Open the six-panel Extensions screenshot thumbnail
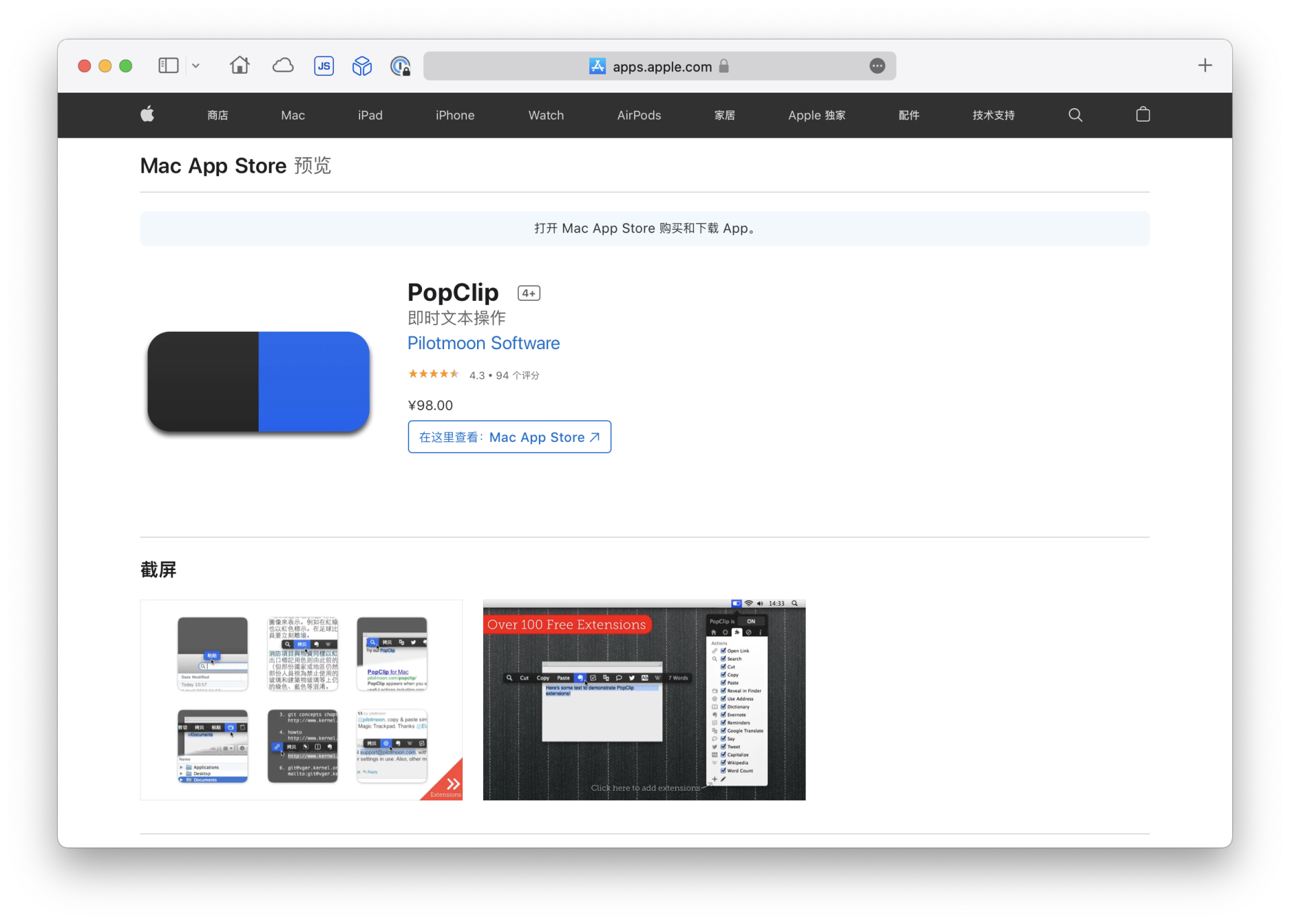 point(301,700)
